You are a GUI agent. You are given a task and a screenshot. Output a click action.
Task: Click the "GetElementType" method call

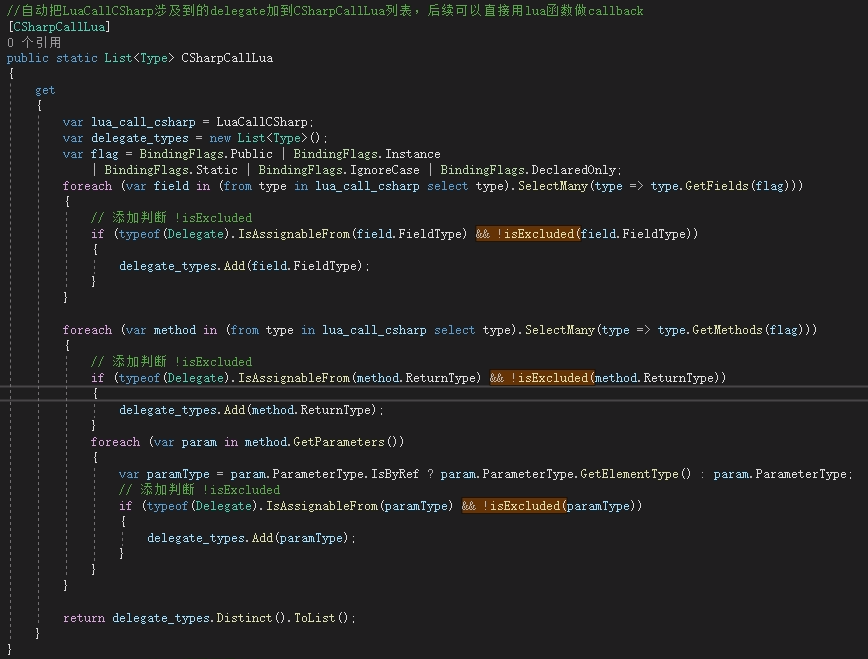point(629,474)
